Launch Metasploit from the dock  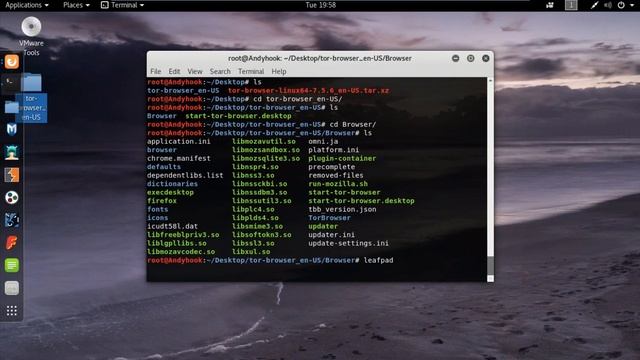(12, 129)
